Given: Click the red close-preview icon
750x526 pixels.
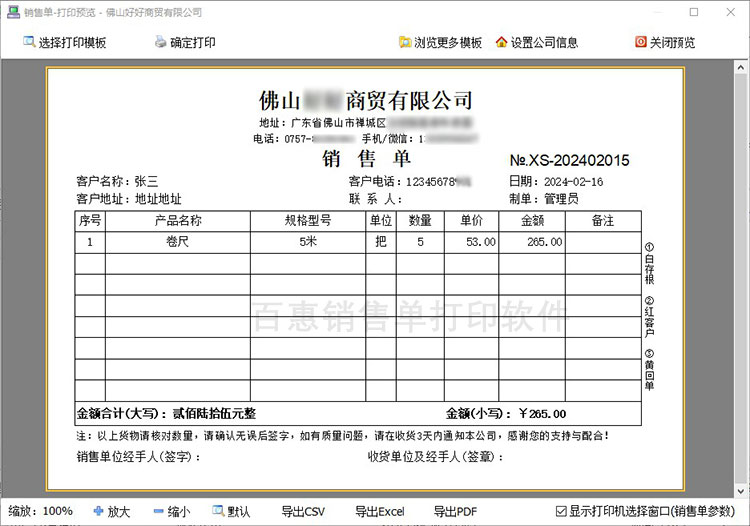Looking at the screenshot, I should click(x=640, y=42).
